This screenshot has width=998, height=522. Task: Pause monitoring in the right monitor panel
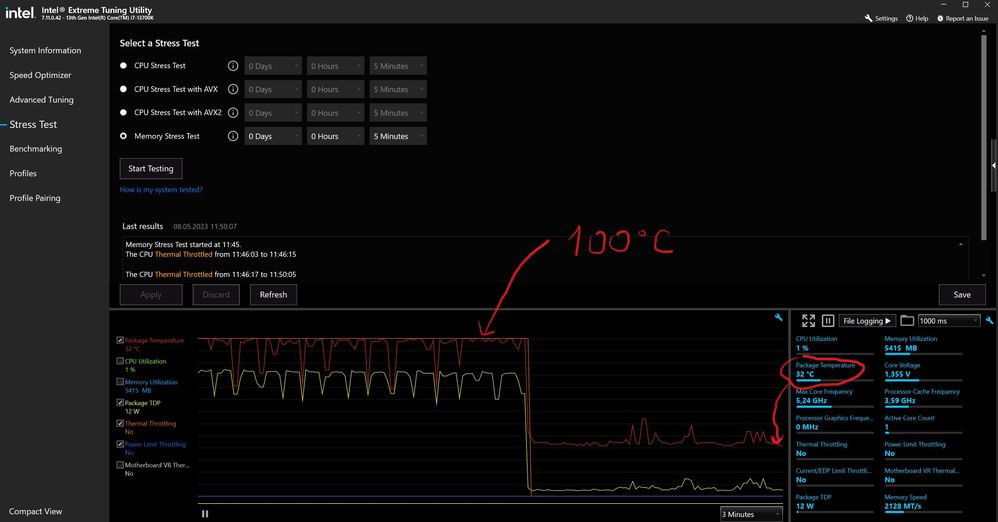click(828, 321)
